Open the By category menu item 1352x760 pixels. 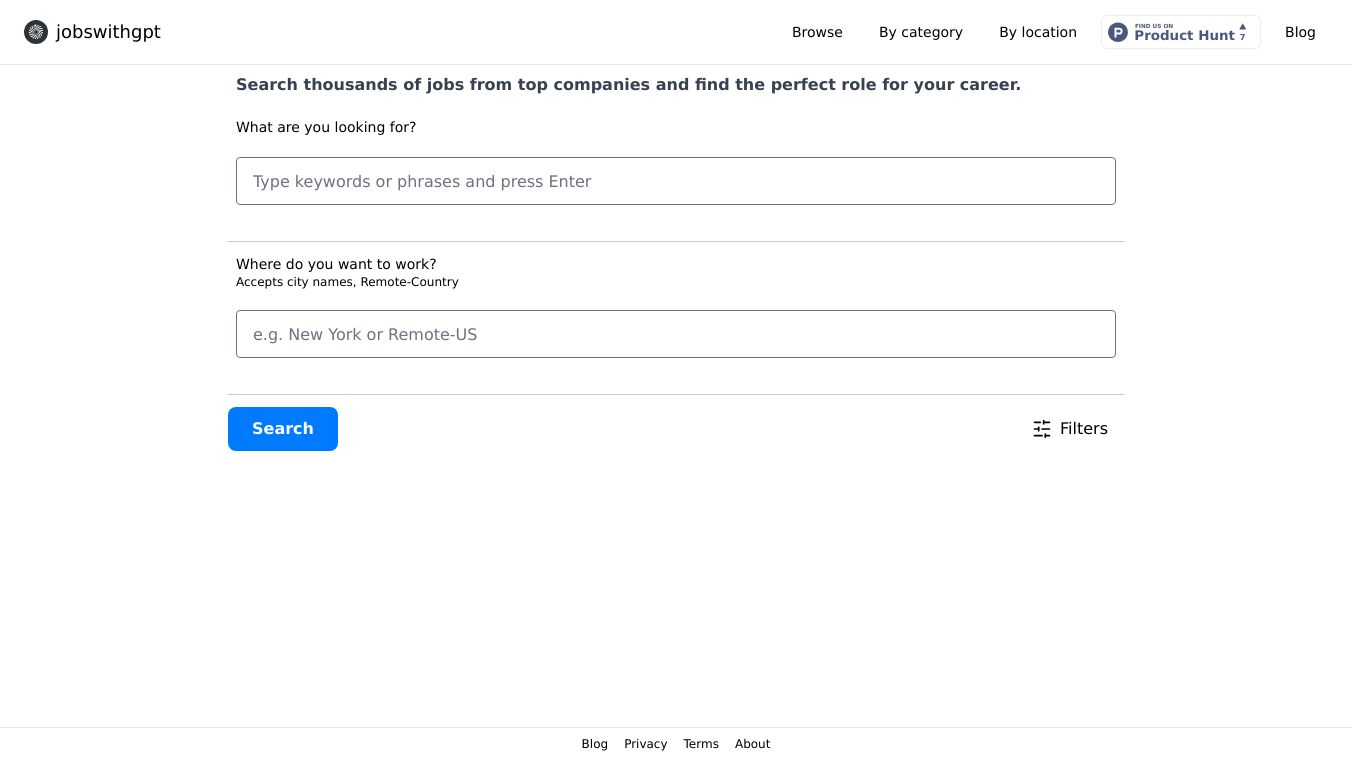click(920, 32)
